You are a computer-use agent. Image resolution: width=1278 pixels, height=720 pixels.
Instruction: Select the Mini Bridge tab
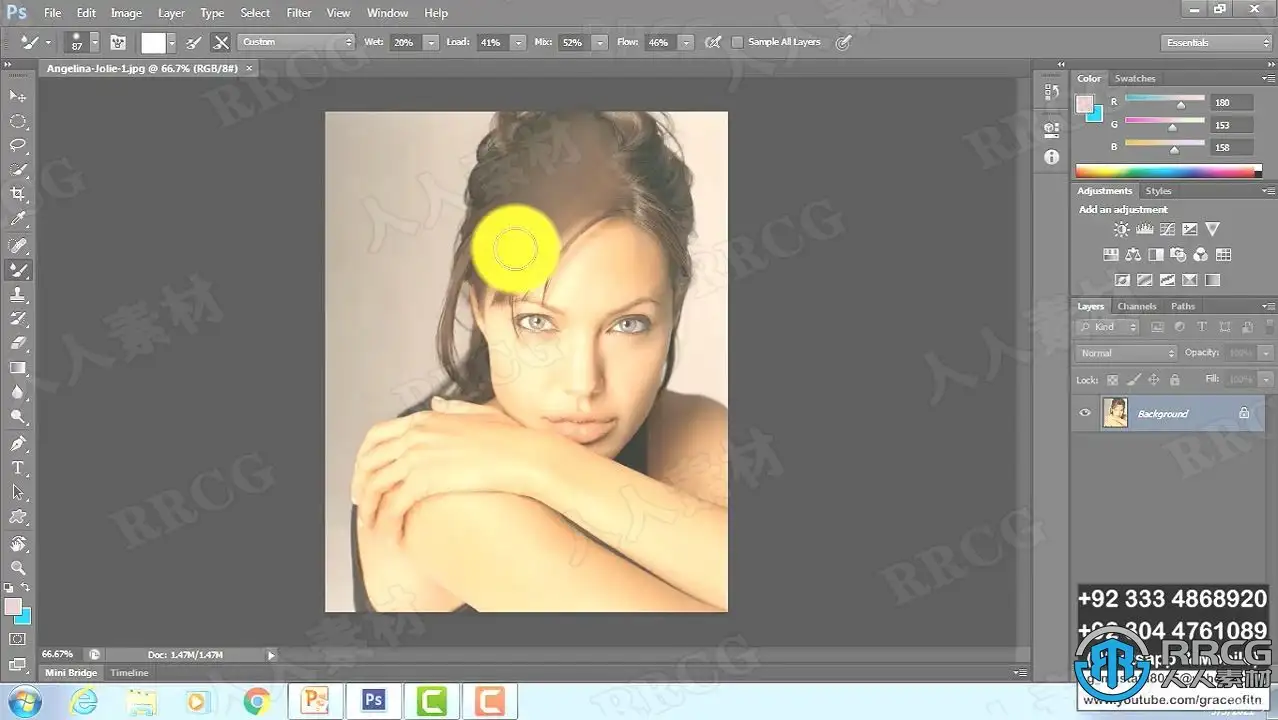pos(71,673)
